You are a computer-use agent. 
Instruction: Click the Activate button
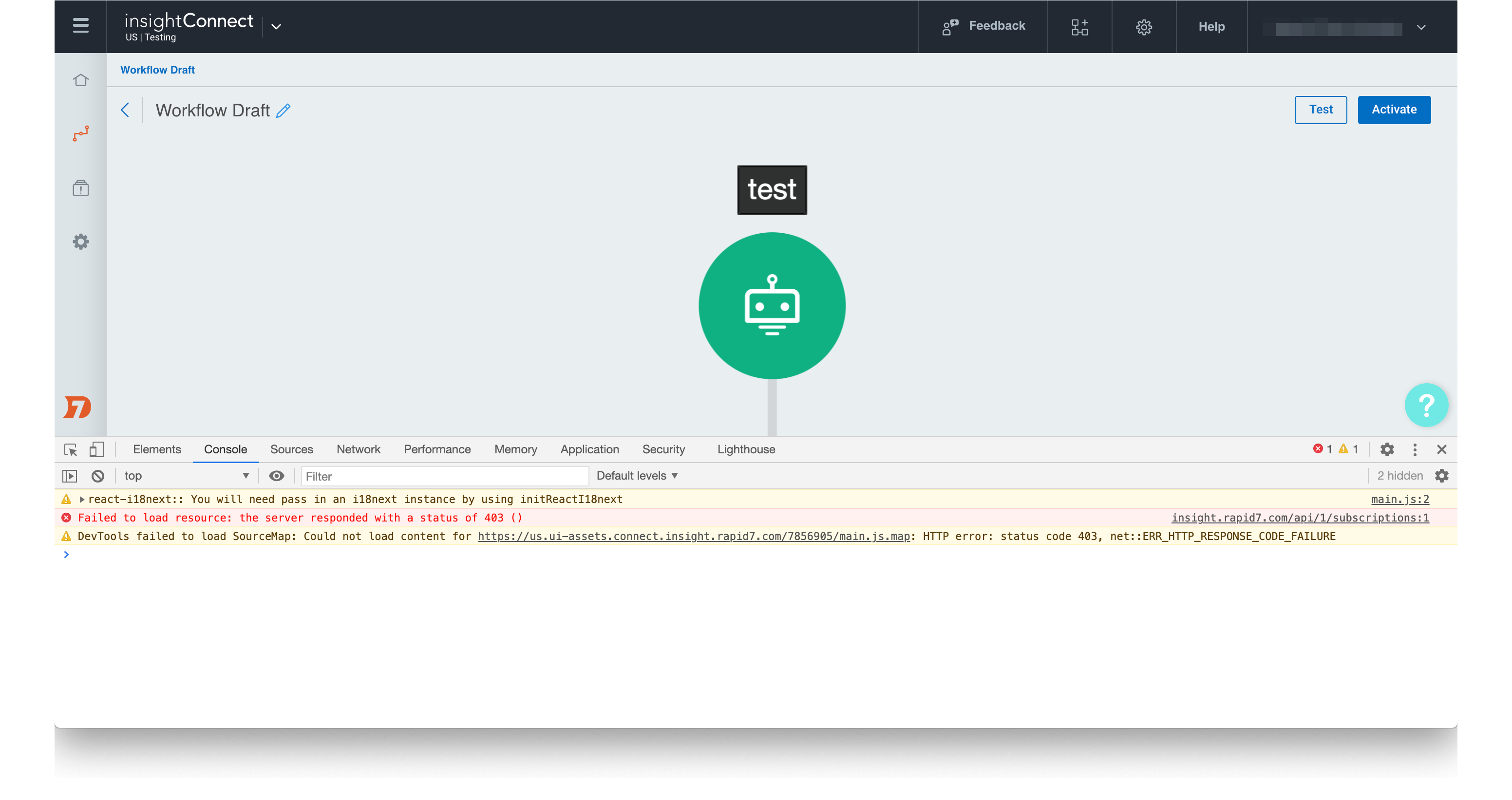[x=1394, y=110]
